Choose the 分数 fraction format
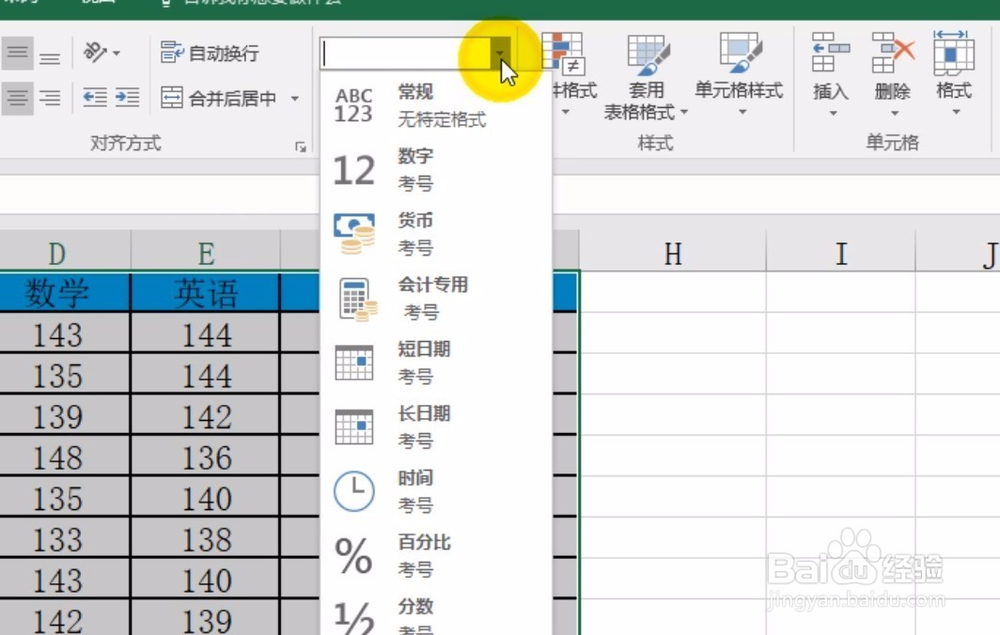The image size is (1000, 635). (436, 613)
